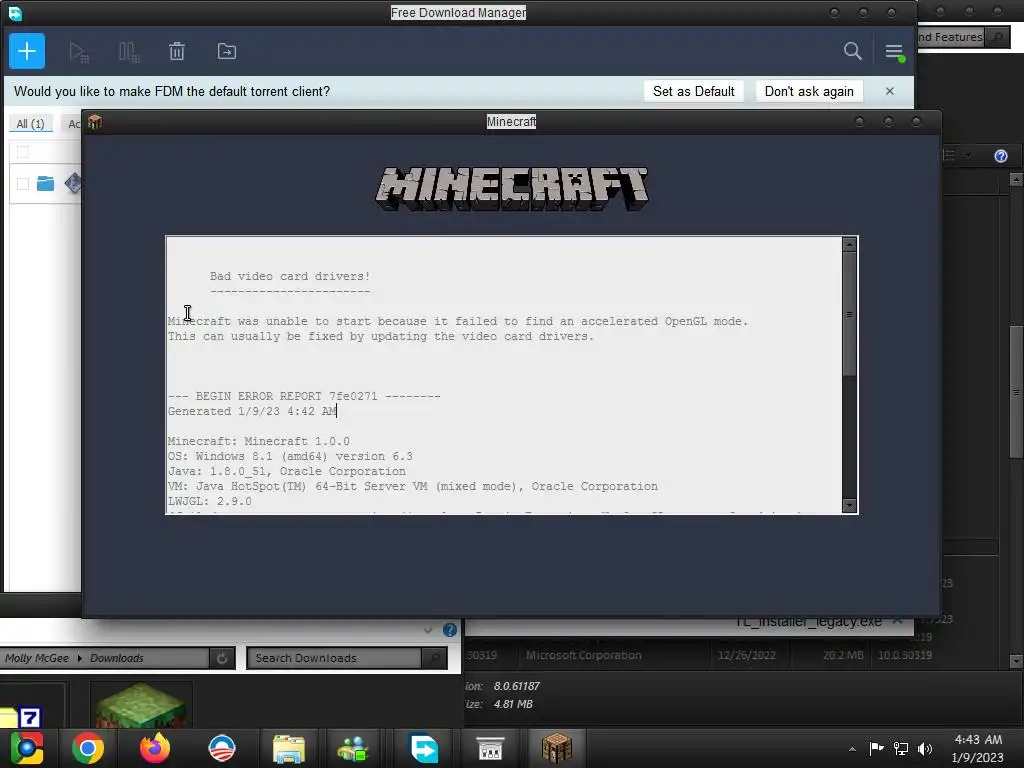1024x768 pixels.
Task: Expand the ribbon chevron in Downloads window
Action: 428,630
